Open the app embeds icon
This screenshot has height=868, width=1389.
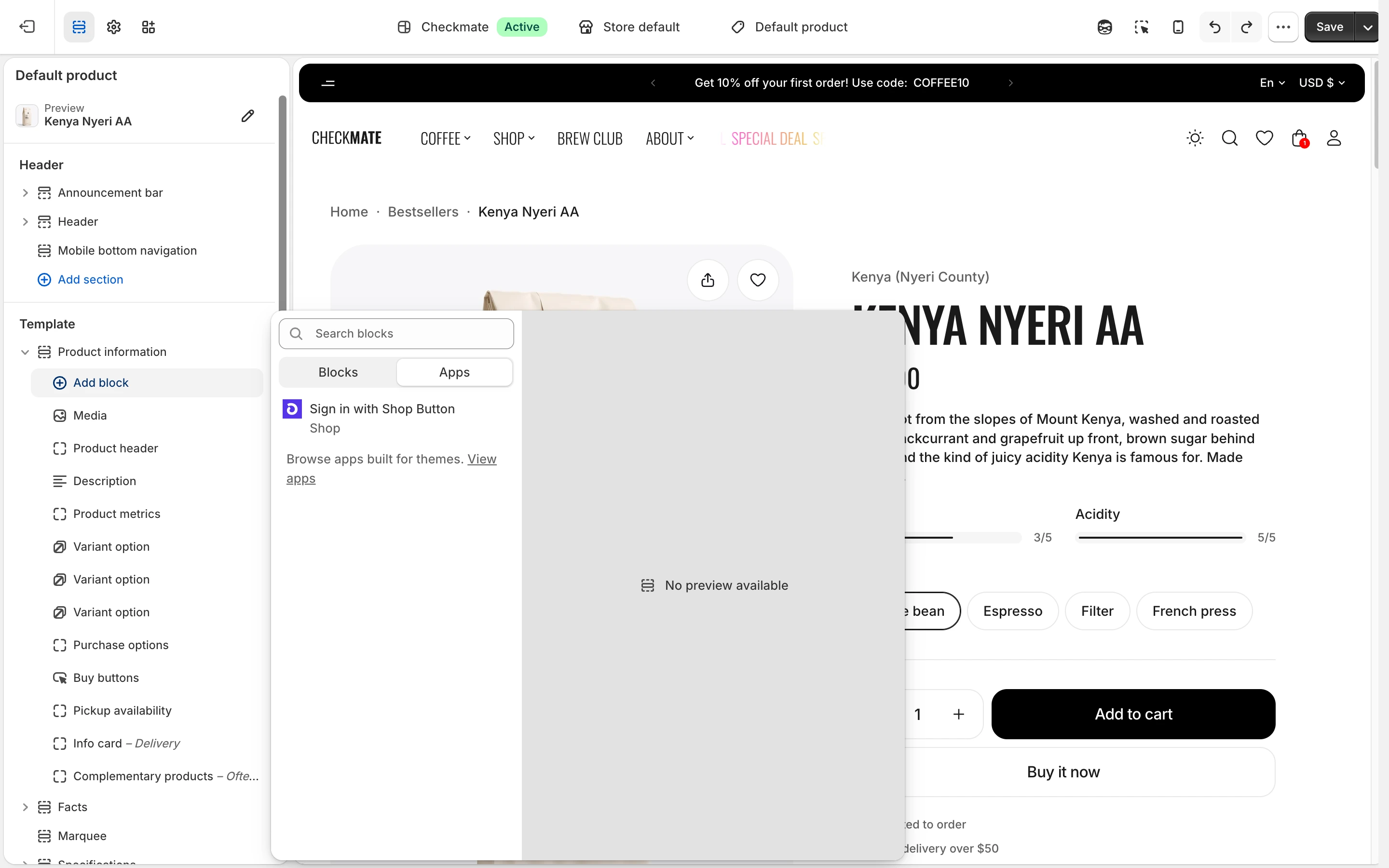tap(149, 27)
